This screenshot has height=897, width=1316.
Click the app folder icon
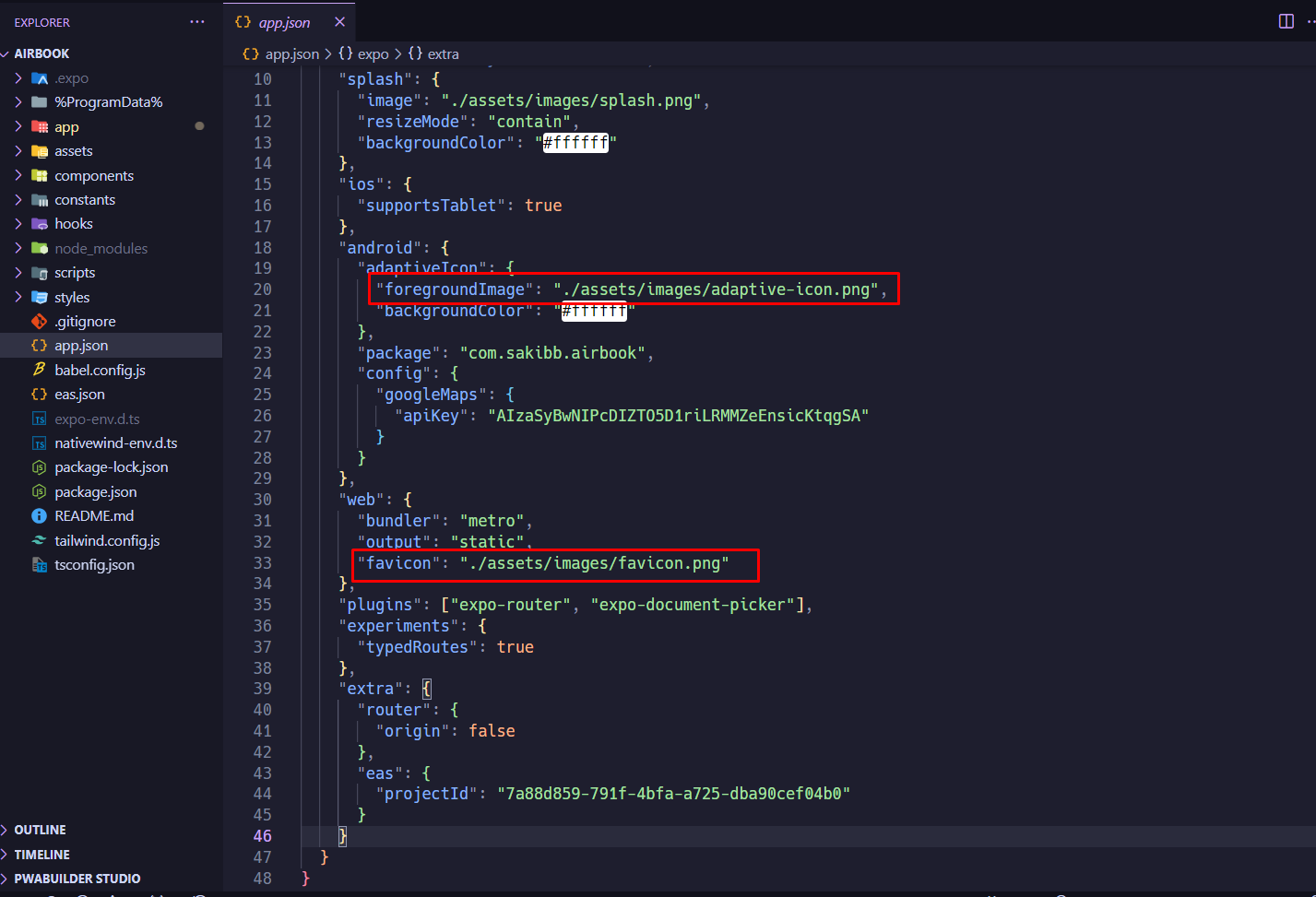click(x=40, y=127)
